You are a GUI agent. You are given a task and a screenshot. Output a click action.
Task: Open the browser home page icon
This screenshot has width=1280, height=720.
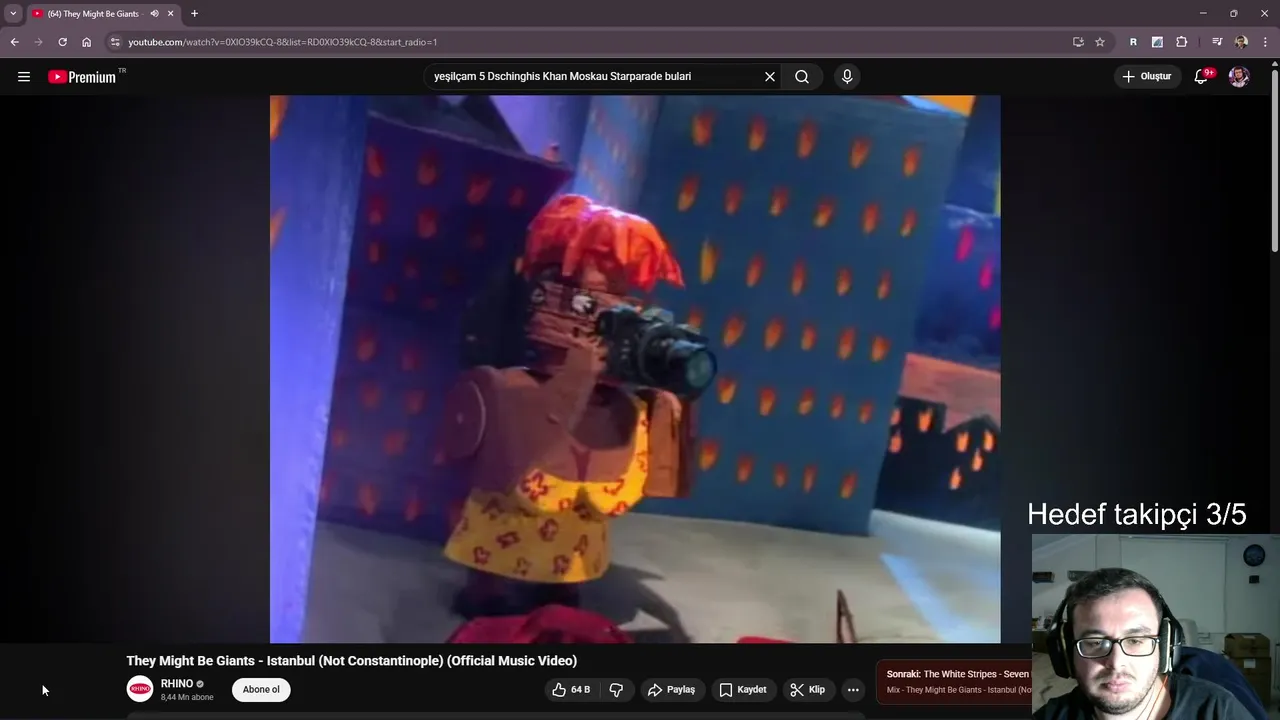click(86, 42)
